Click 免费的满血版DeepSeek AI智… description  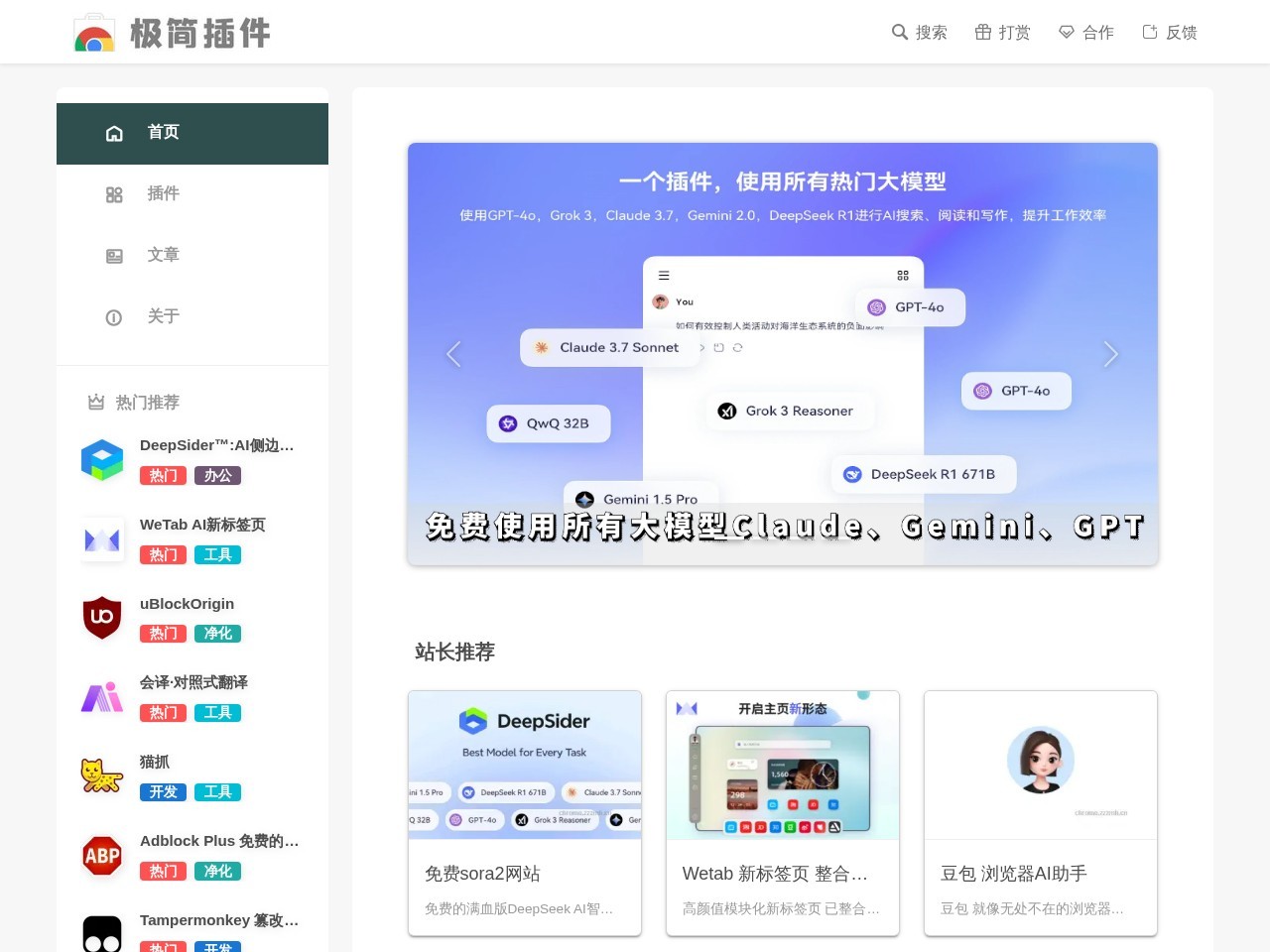(x=519, y=908)
